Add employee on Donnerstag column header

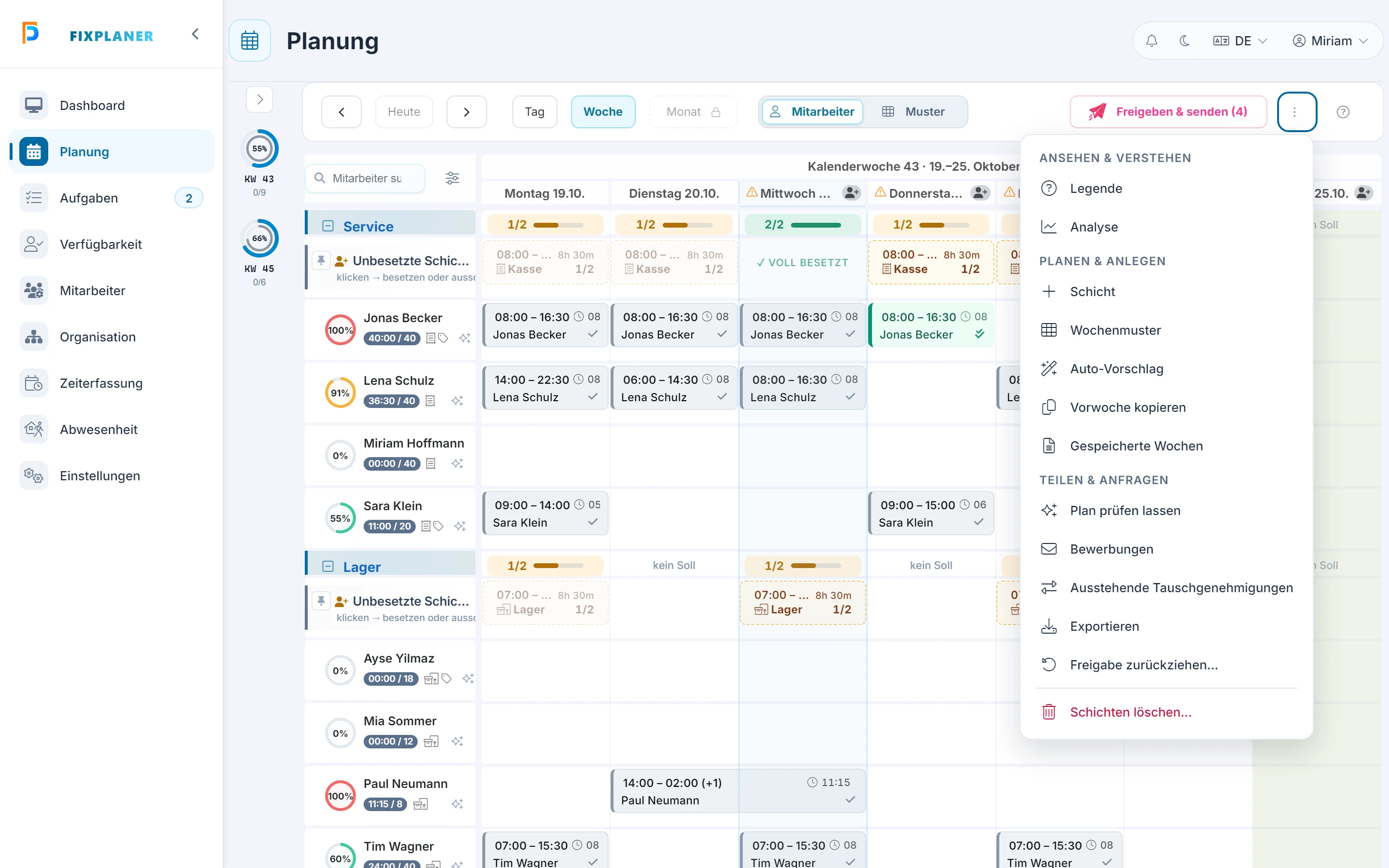(x=980, y=193)
